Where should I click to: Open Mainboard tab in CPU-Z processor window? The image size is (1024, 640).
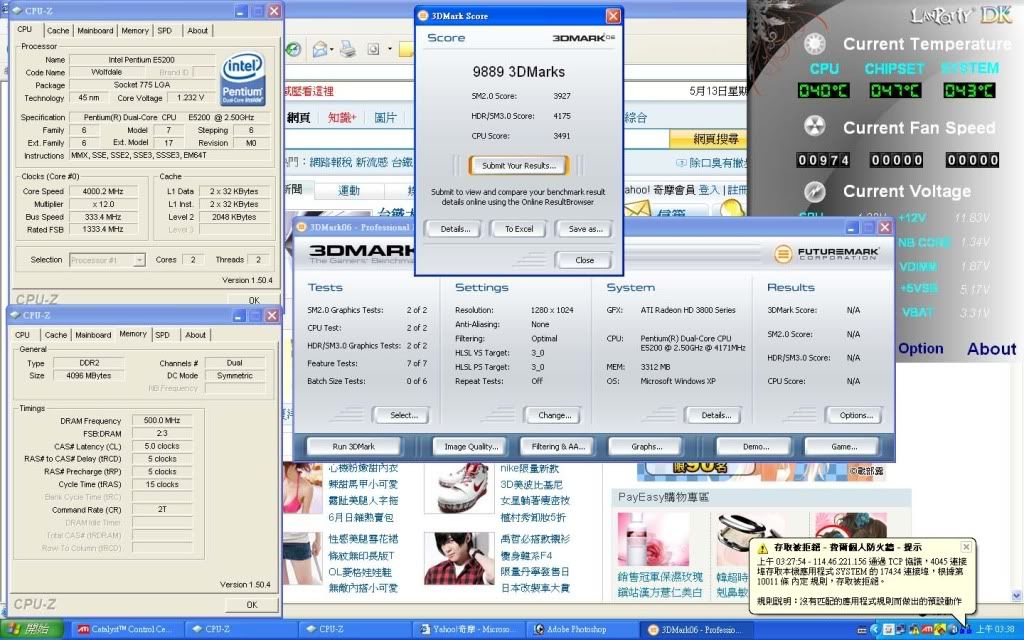tap(95, 31)
